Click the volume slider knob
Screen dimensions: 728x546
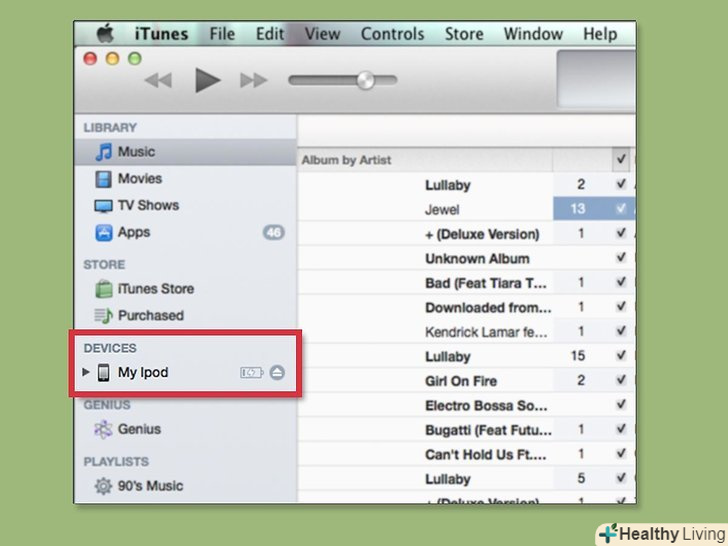pyautogui.click(x=365, y=80)
